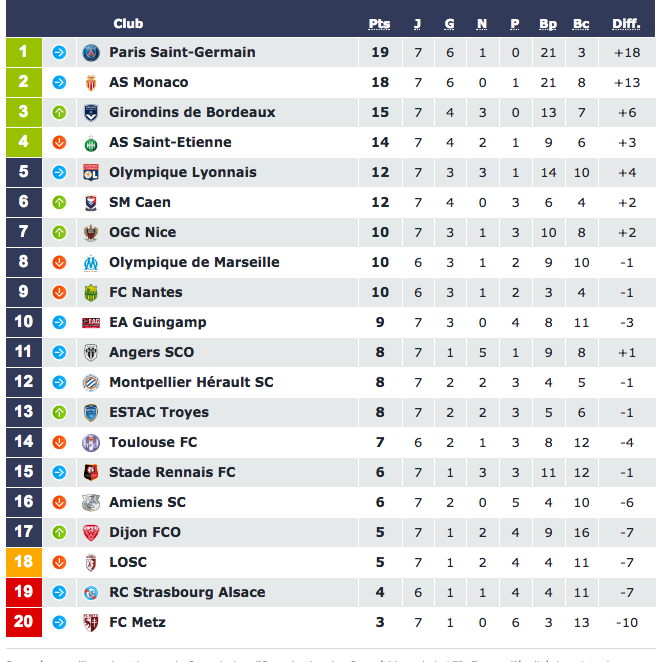Sort by the Pts column header
Screen dimensions: 660x662
click(x=379, y=24)
